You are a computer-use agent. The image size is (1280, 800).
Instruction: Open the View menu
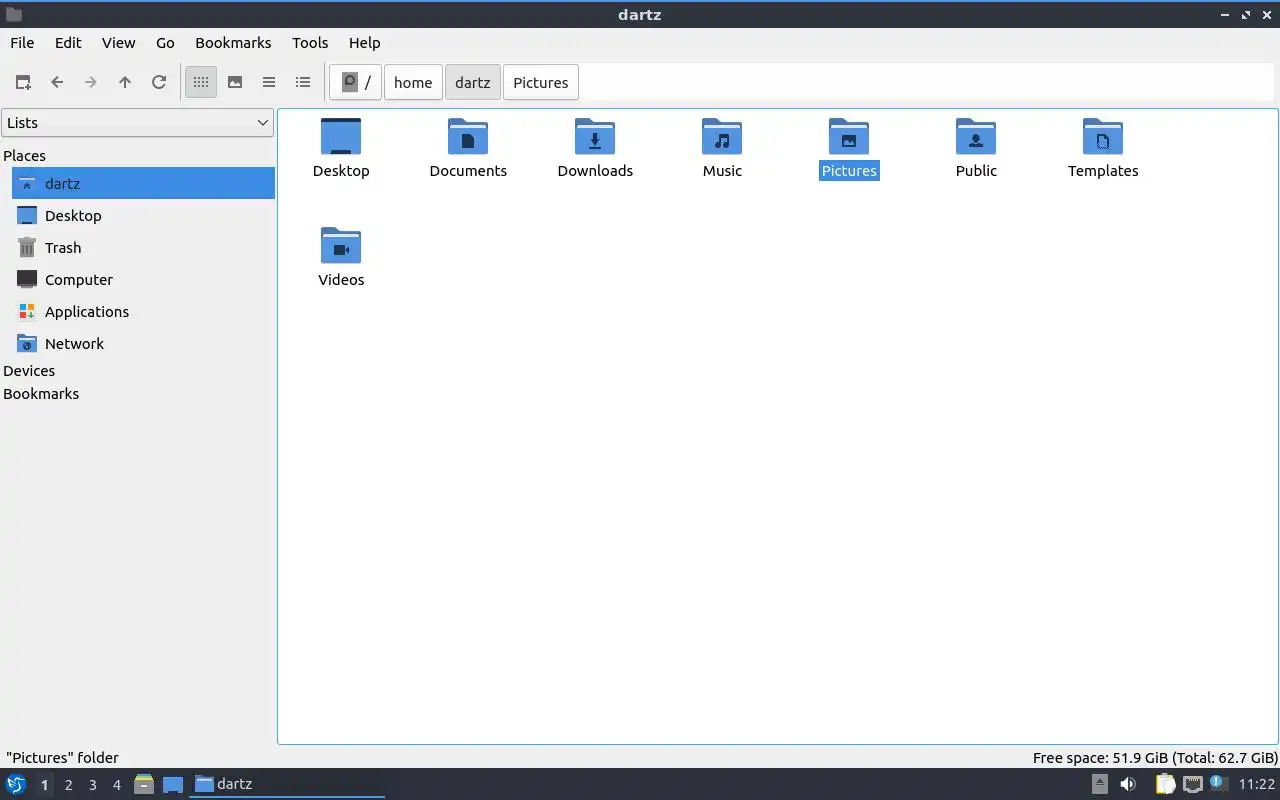118,43
